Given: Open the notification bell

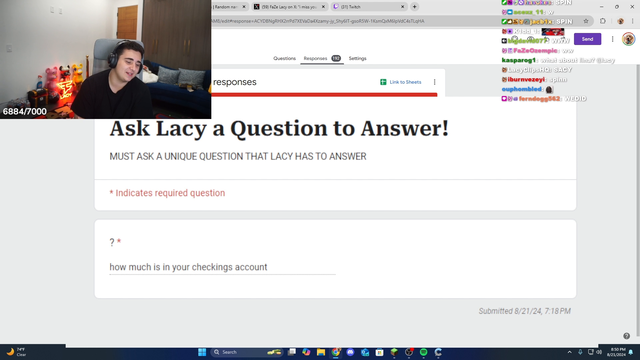Looking at the screenshot, I should pos(631,352).
